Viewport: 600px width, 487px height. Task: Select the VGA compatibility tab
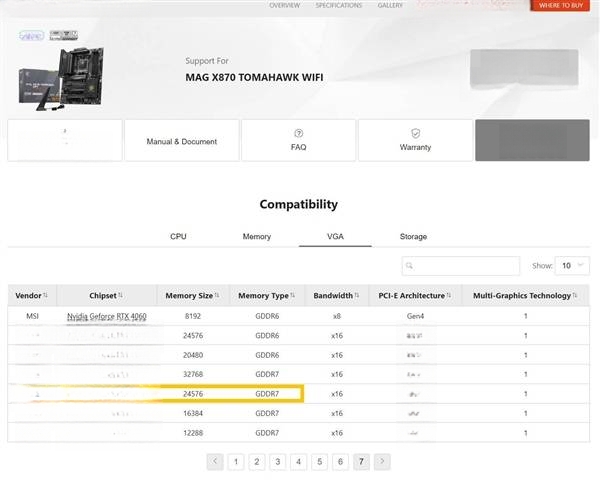335,236
